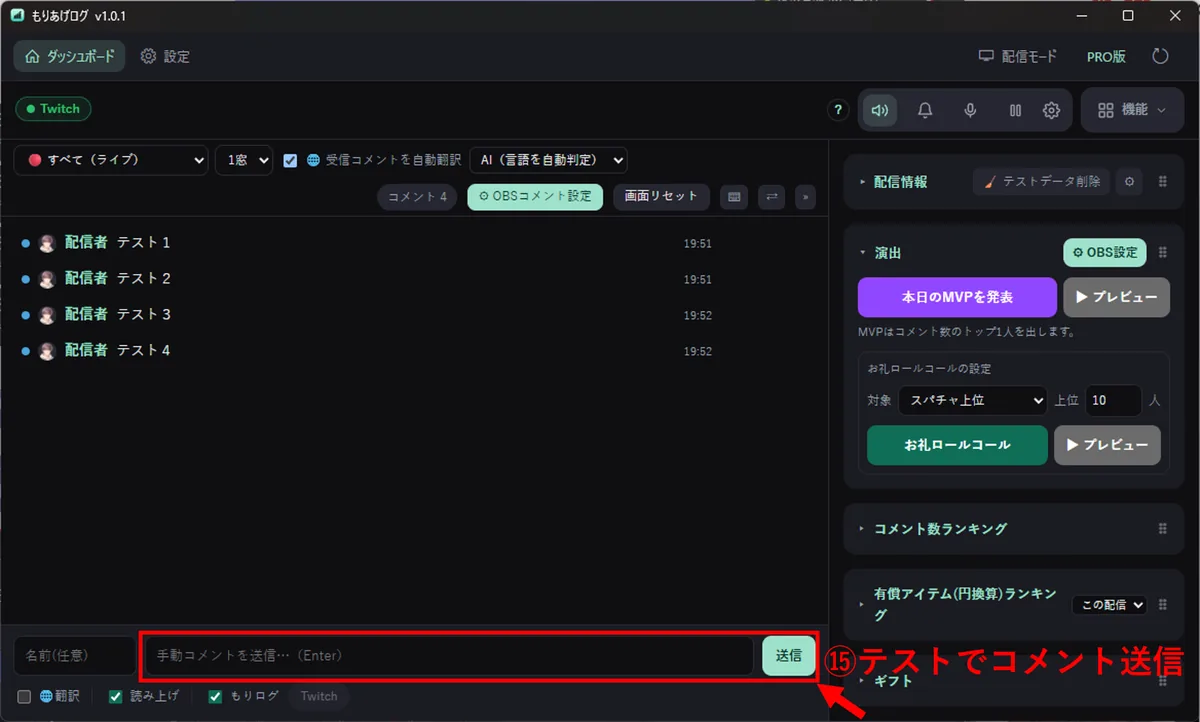1200x722 pixels.
Task: Click the 名前(任意) name input field
Action: coord(74,656)
